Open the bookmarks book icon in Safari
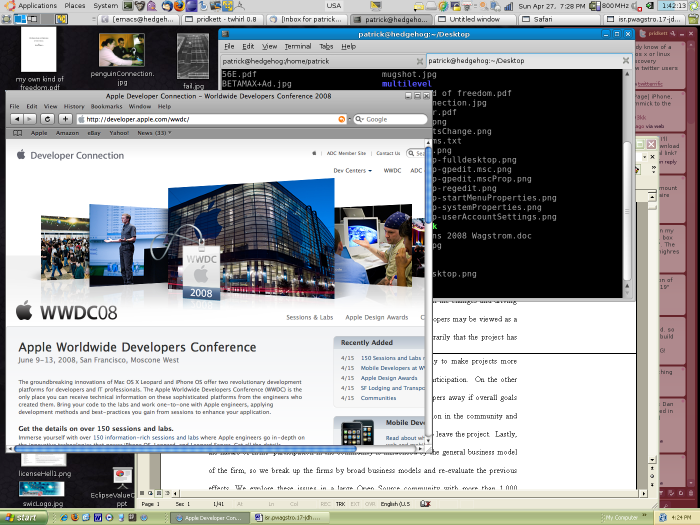Viewport: 700px width, 525px height. 17,133
